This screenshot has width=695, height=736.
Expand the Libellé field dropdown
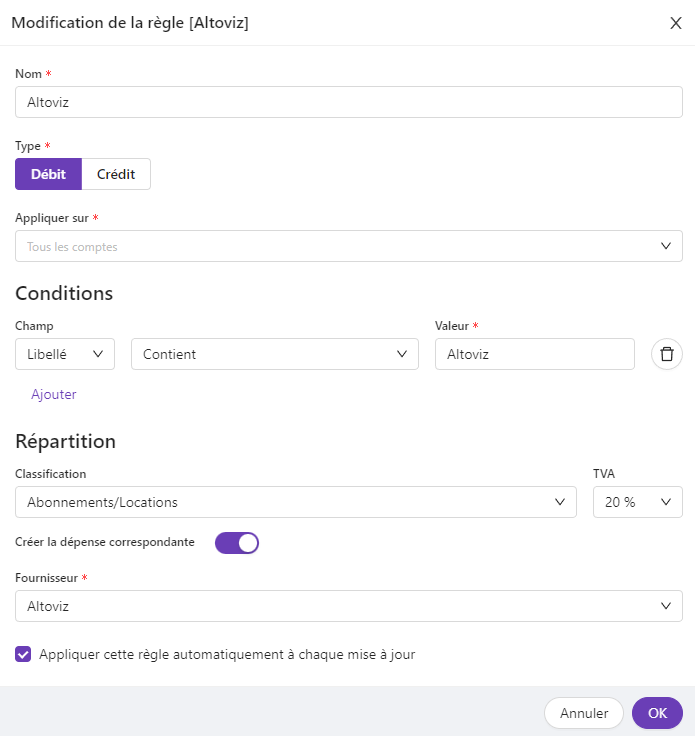click(65, 354)
